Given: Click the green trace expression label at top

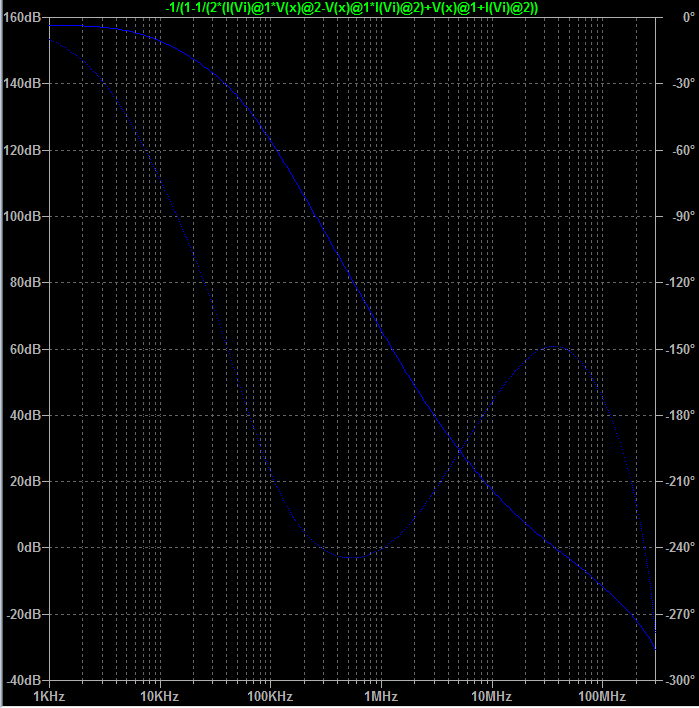Looking at the screenshot, I should click(x=352, y=7).
